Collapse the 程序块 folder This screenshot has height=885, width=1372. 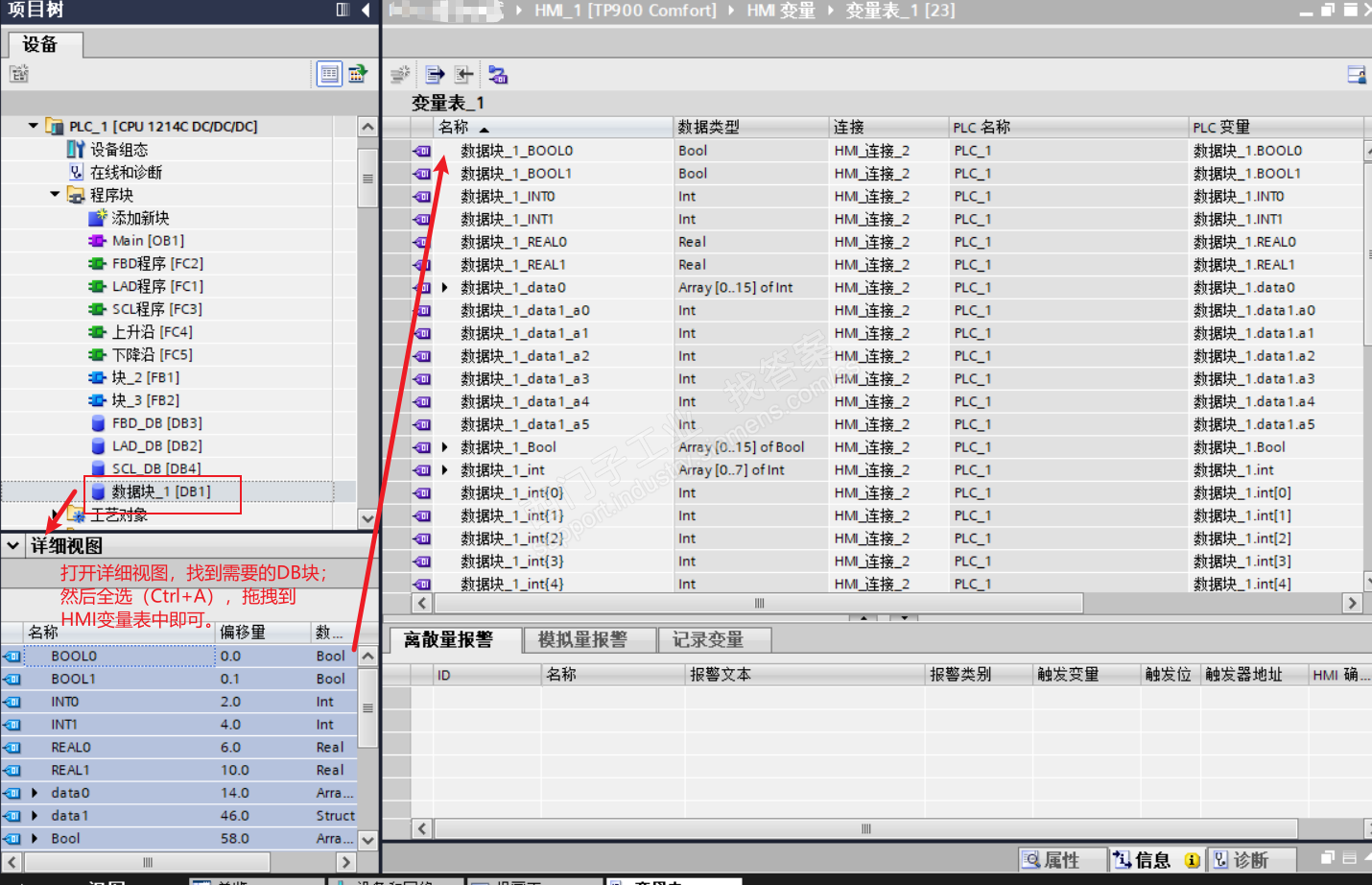pos(55,195)
